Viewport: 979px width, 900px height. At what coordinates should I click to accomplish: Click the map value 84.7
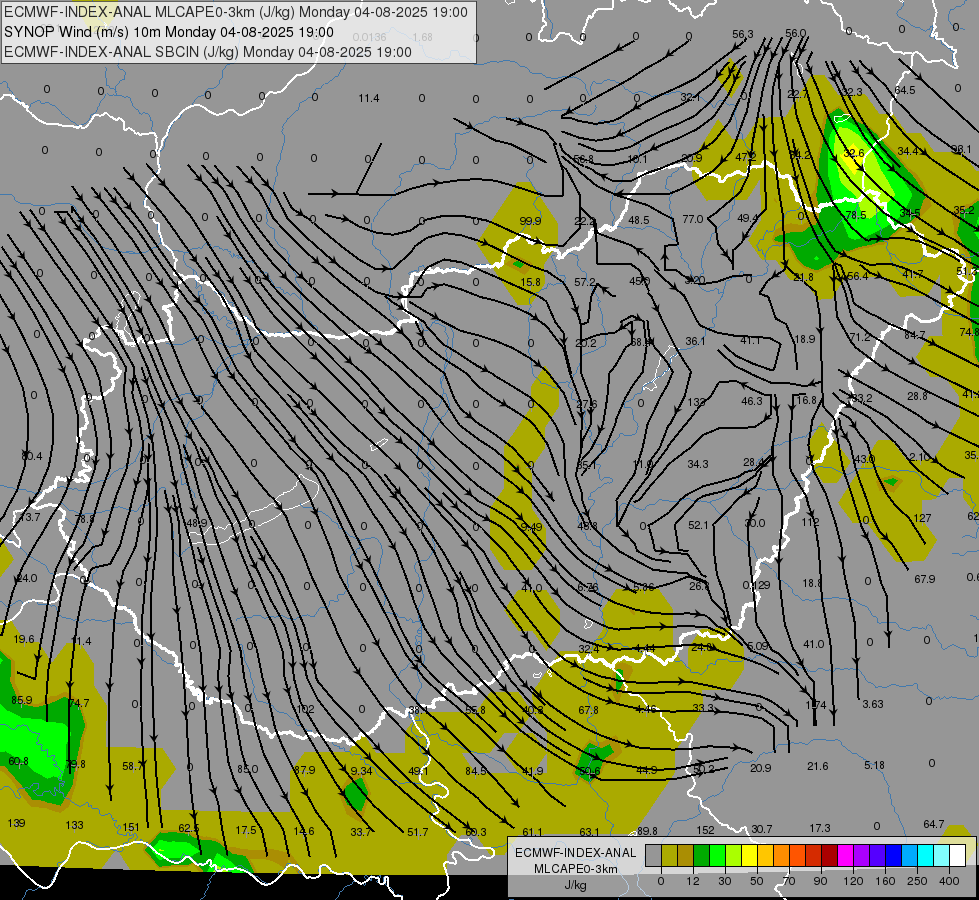(x=915, y=335)
